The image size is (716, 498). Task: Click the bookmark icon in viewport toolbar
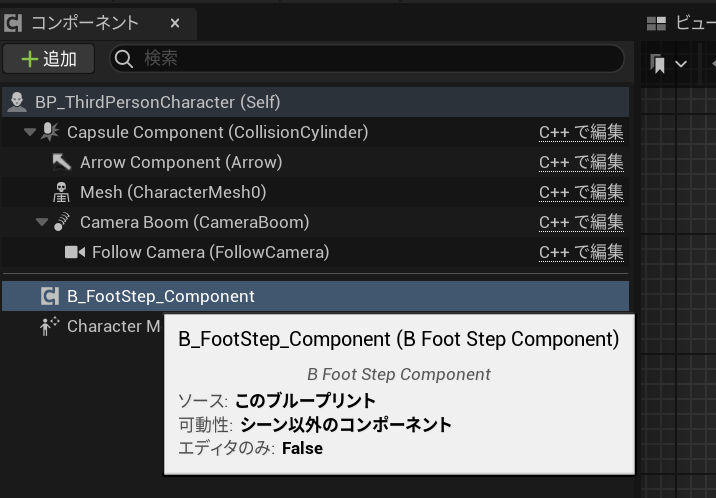[658, 64]
